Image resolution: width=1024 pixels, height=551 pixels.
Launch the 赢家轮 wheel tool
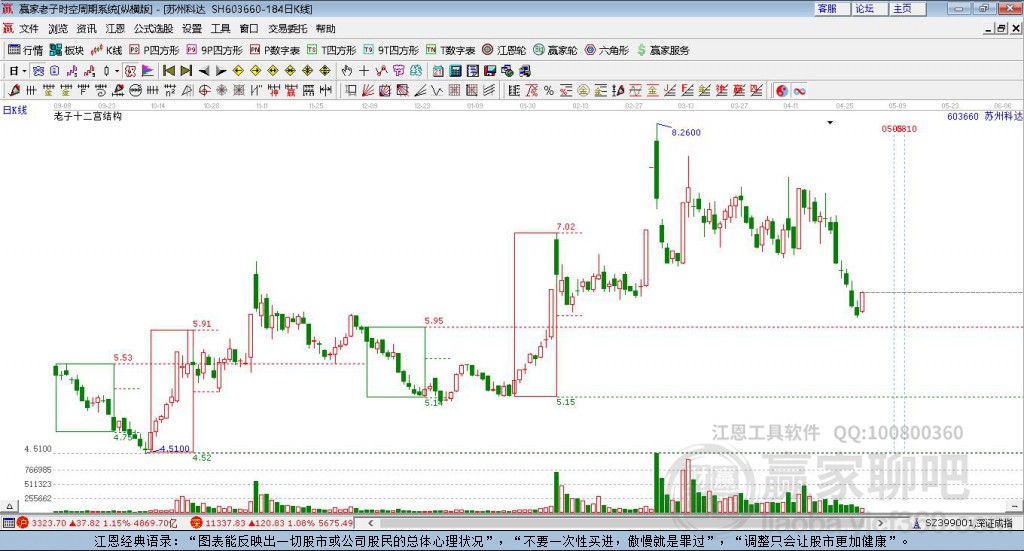[x=555, y=50]
